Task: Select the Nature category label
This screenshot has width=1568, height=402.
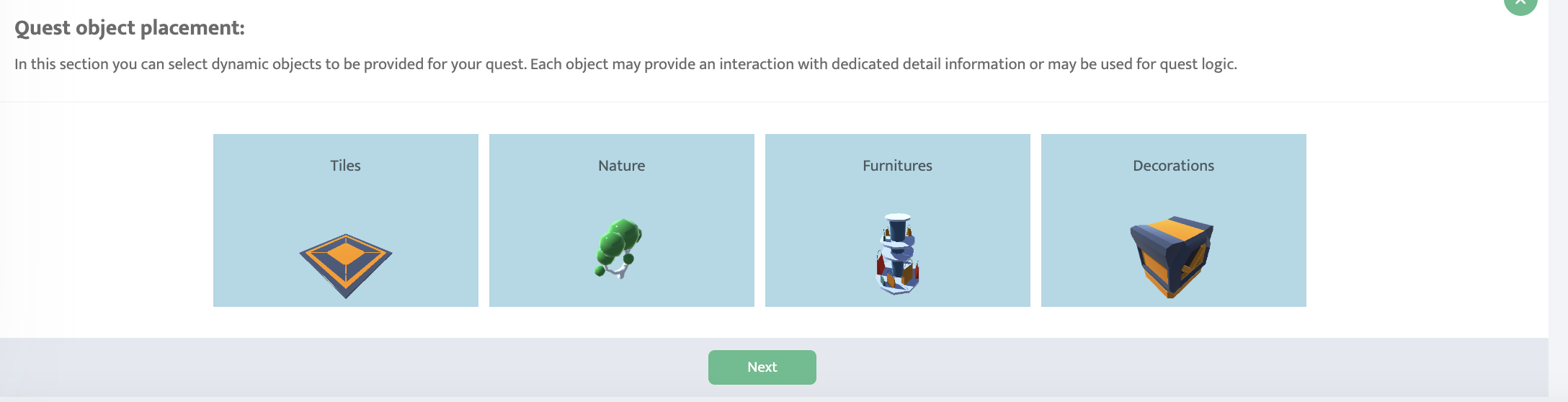Action: pyautogui.click(x=621, y=166)
